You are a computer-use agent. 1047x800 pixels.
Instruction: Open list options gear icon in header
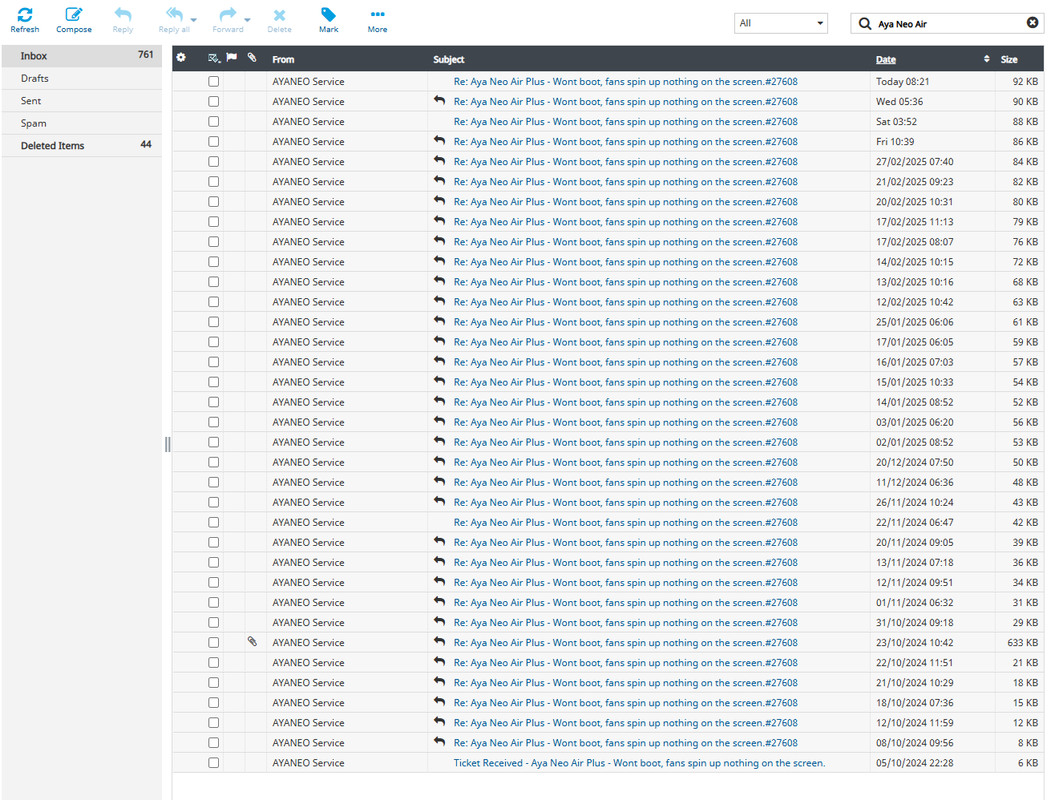click(x=181, y=58)
